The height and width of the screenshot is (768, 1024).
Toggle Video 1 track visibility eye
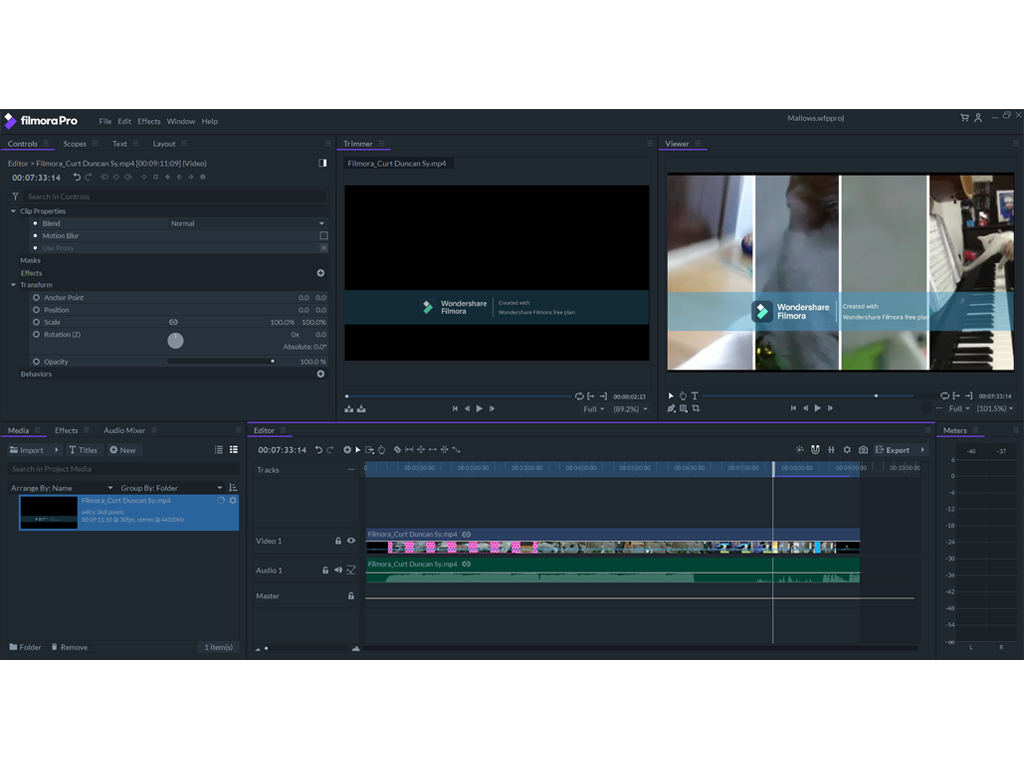point(351,541)
